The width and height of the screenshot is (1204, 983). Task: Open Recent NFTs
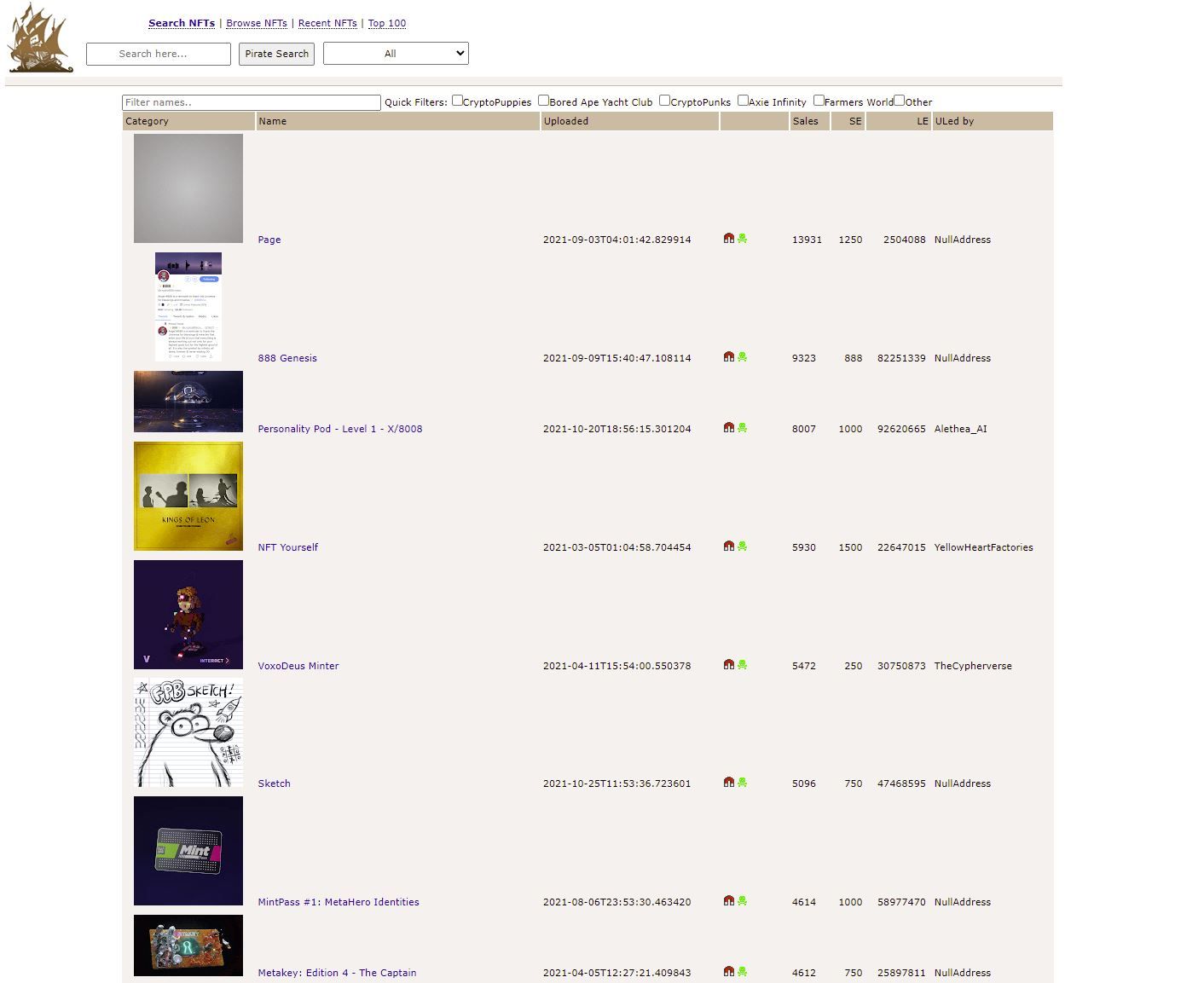pos(327,23)
